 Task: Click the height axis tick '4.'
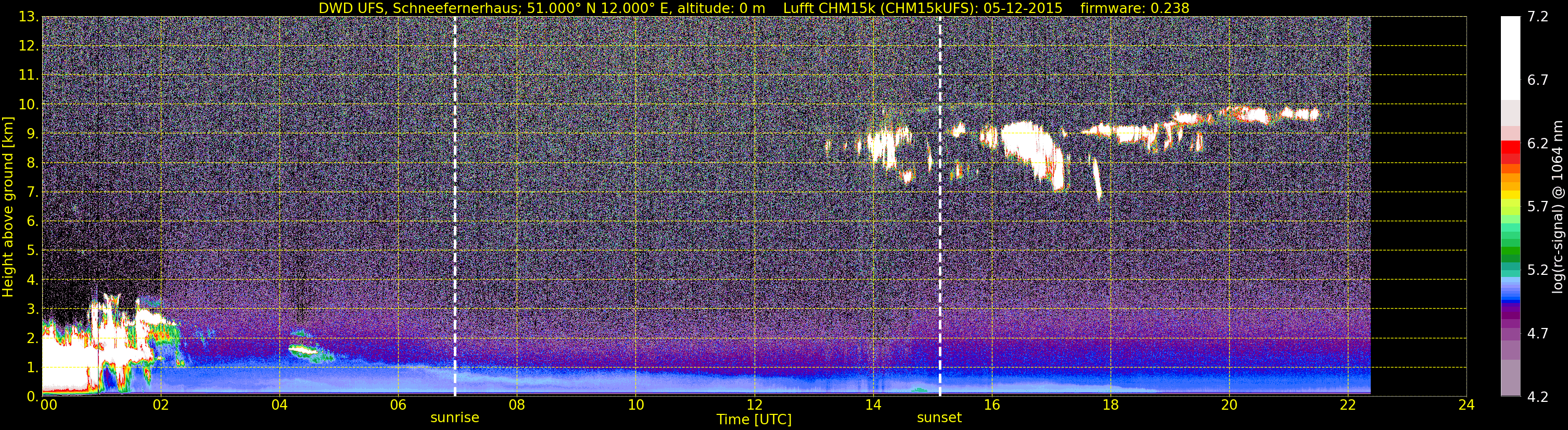point(32,280)
